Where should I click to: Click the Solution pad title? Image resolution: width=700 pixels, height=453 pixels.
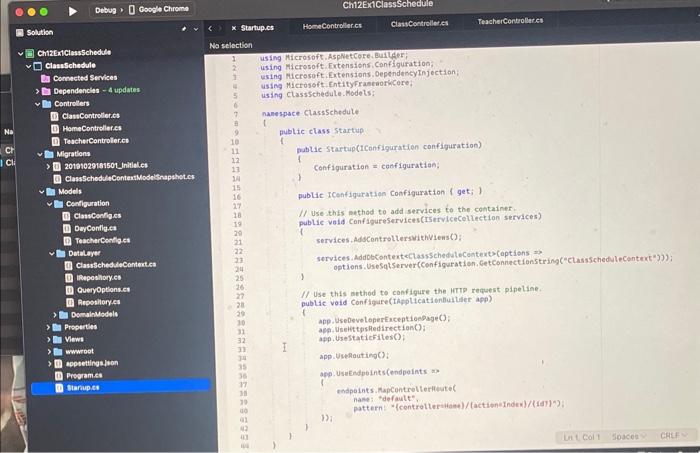click(40, 33)
